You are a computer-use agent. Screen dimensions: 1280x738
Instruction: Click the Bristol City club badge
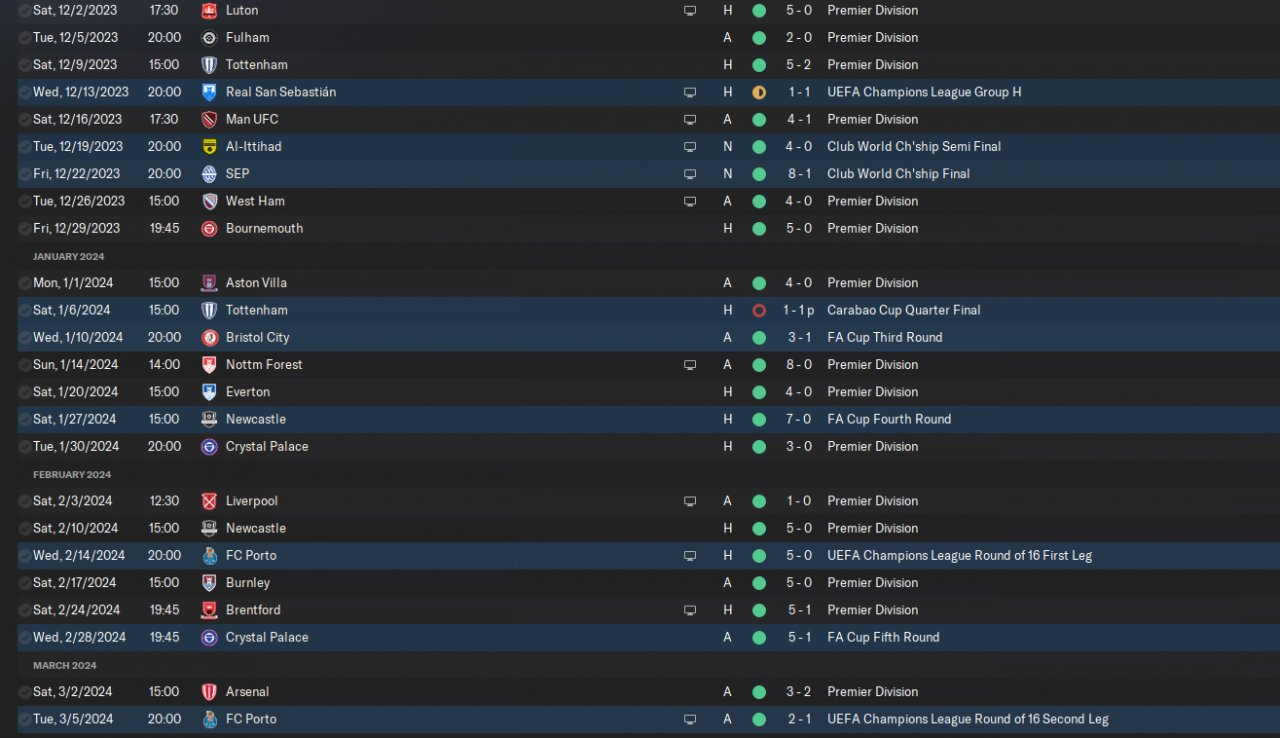[x=209, y=338]
